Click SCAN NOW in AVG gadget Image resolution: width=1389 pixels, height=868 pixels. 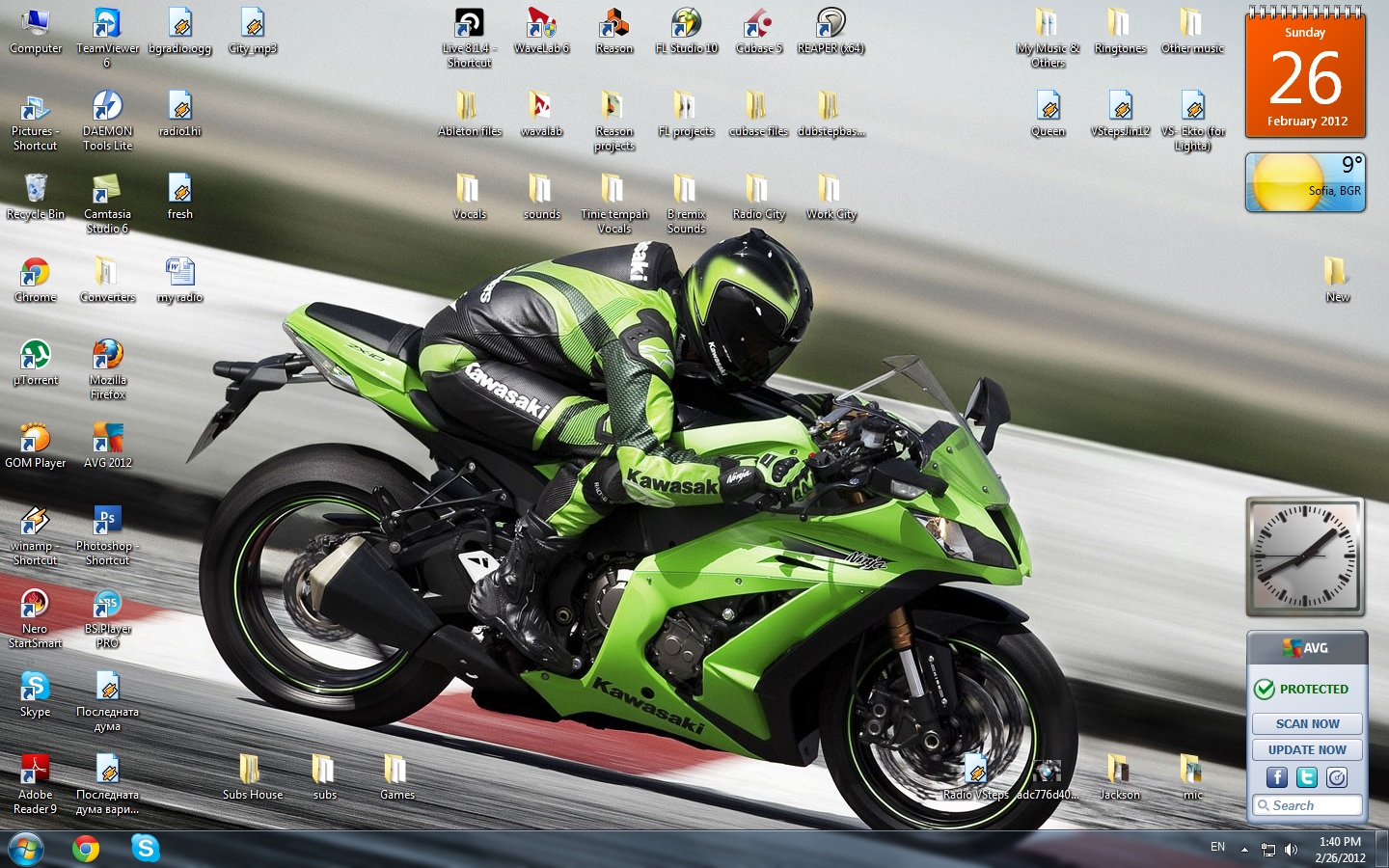(x=1307, y=723)
